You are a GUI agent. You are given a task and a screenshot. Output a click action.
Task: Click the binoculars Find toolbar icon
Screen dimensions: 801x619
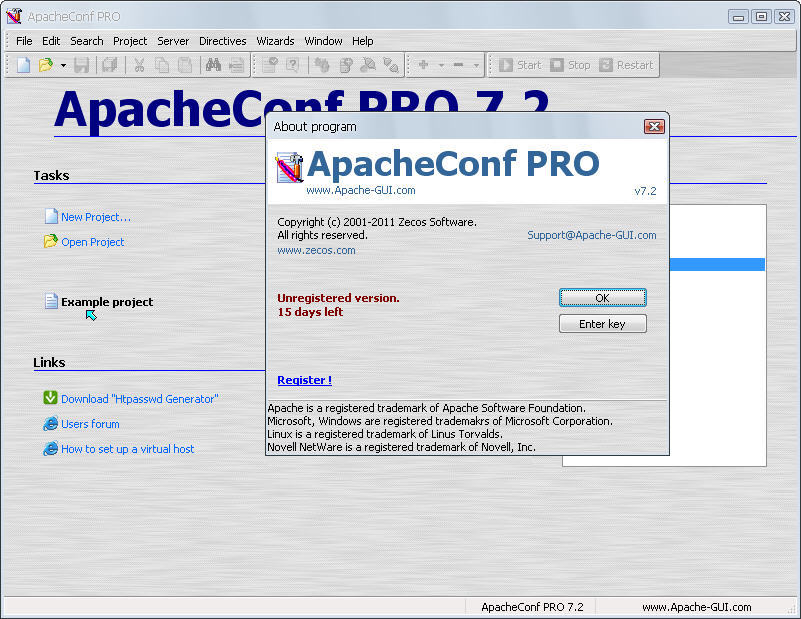(214, 65)
